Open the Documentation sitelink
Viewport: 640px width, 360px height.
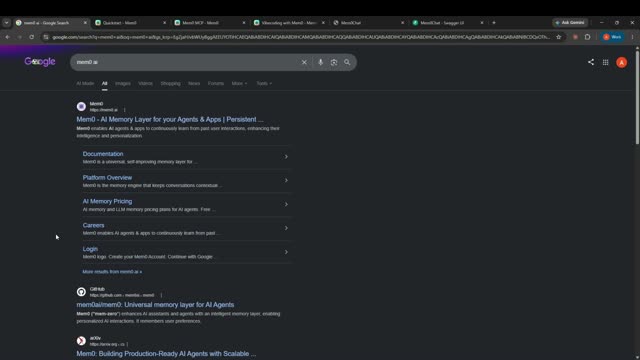coord(103,154)
